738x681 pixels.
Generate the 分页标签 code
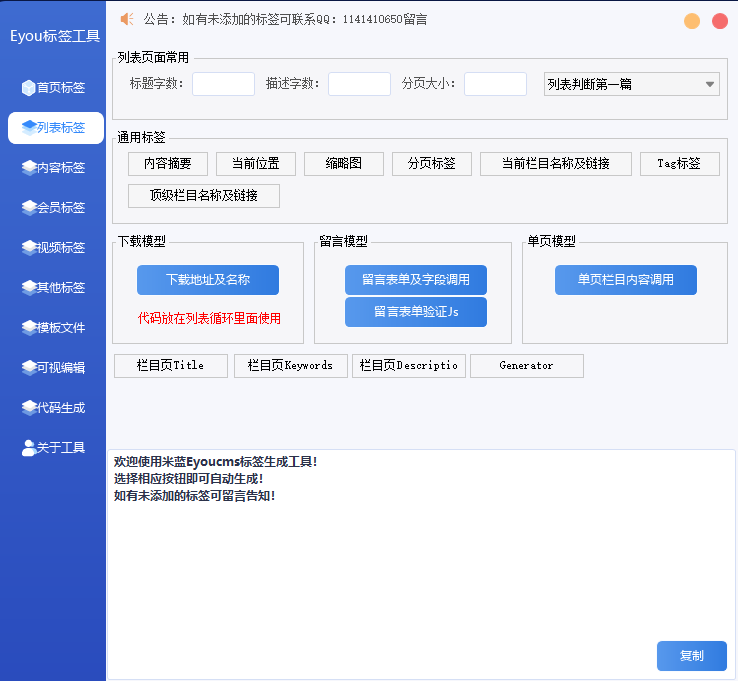pos(432,164)
